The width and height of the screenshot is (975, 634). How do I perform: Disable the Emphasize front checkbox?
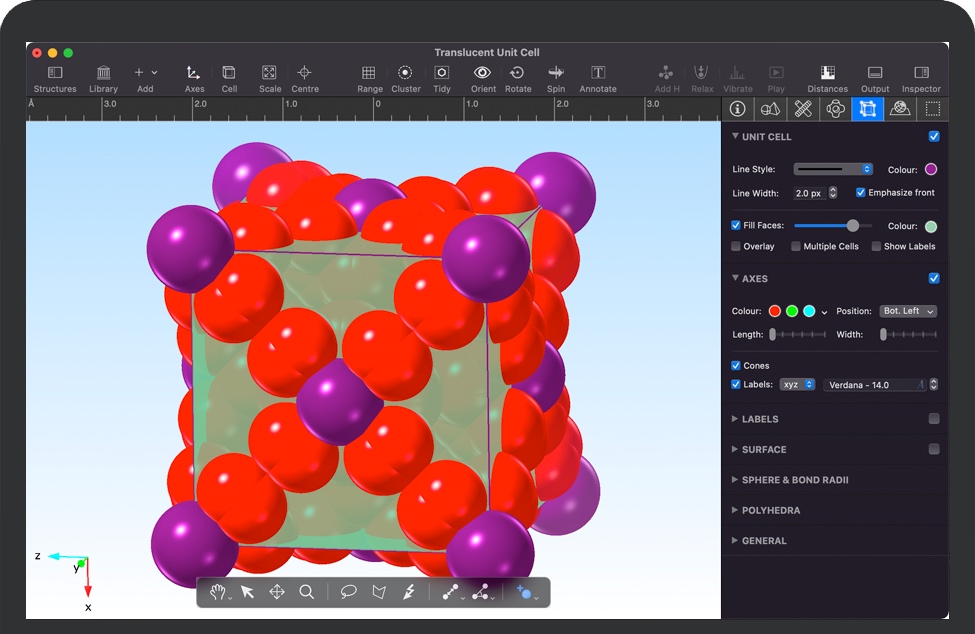coord(861,193)
